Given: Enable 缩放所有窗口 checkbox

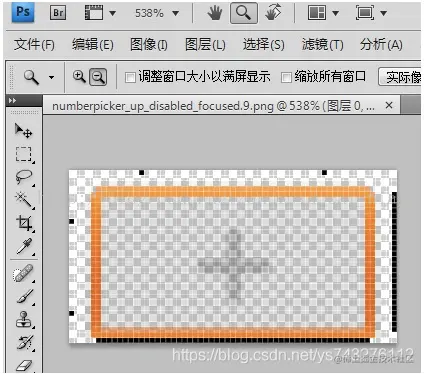Looking at the screenshot, I should coord(286,78).
